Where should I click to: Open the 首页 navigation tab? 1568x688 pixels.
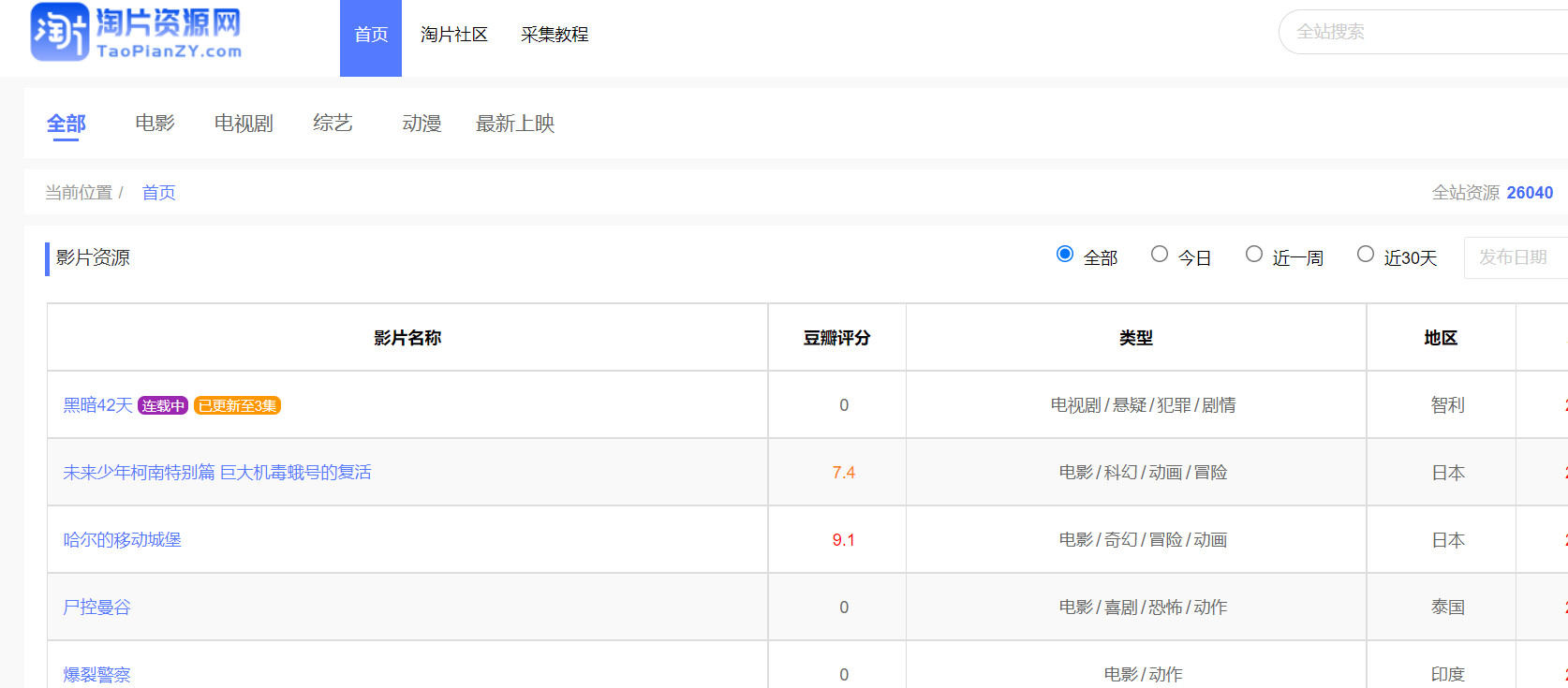point(371,36)
